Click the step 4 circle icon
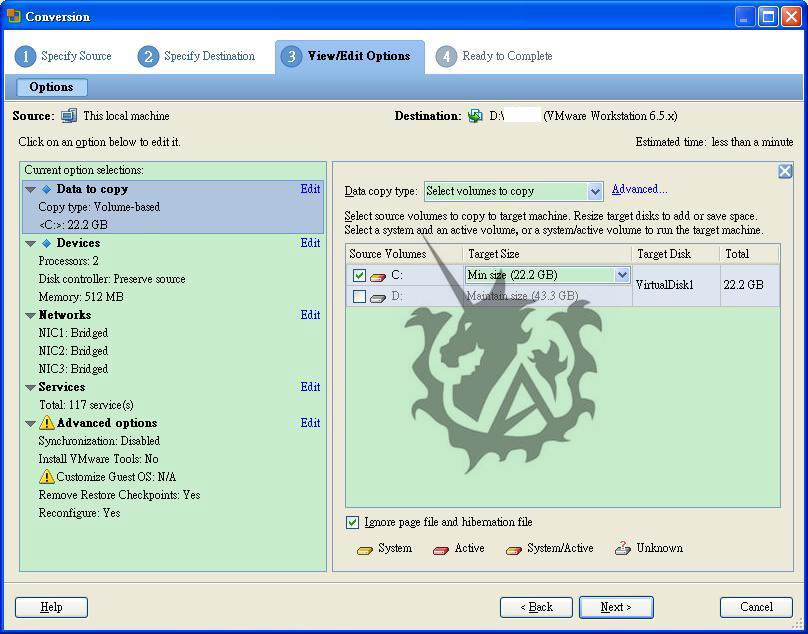Viewport: 808px width, 634px height. (446, 57)
